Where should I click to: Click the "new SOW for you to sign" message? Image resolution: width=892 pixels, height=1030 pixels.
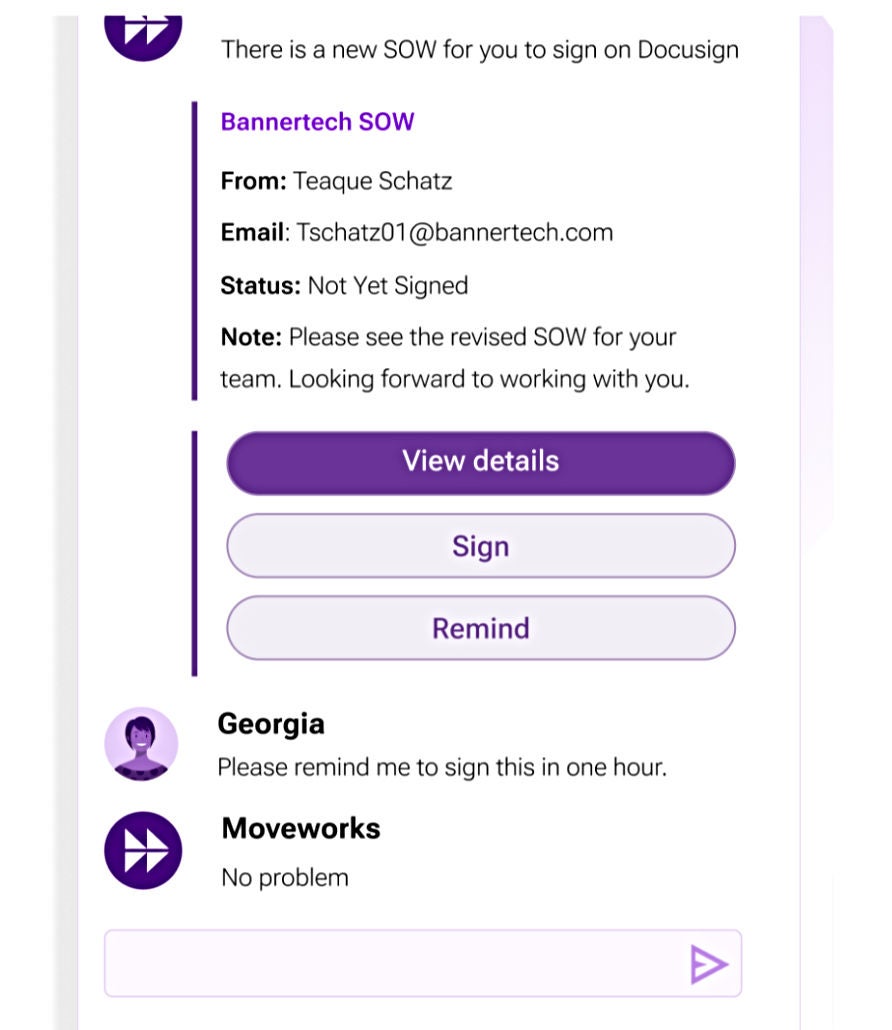pyautogui.click(x=480, y=49)
